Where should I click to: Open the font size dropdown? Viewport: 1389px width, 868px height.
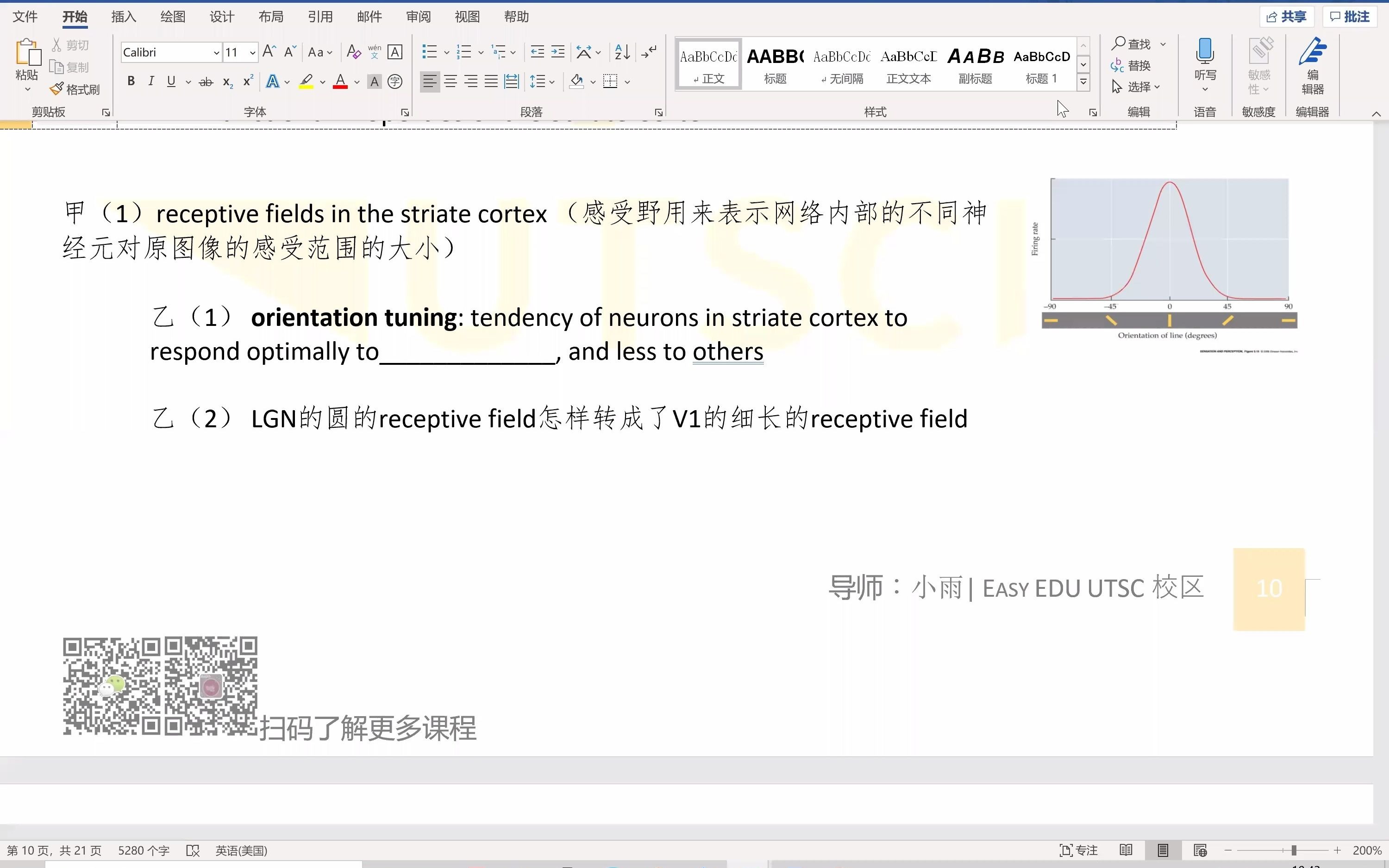click(252, 53)
